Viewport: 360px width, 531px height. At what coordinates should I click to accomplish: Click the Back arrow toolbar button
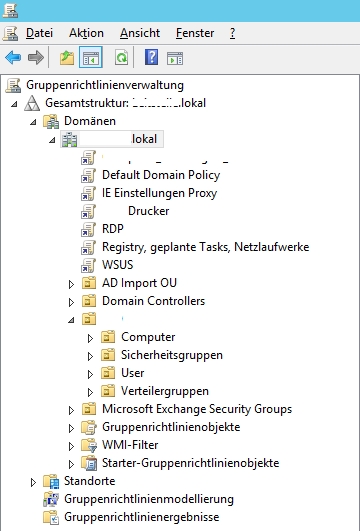tap(13, 58)
